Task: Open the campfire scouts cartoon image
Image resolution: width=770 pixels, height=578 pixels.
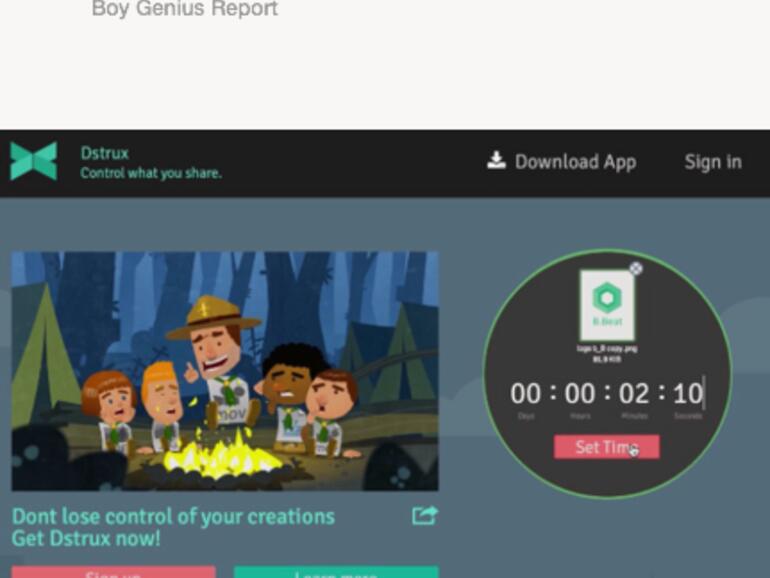Action: coord(225,371)
